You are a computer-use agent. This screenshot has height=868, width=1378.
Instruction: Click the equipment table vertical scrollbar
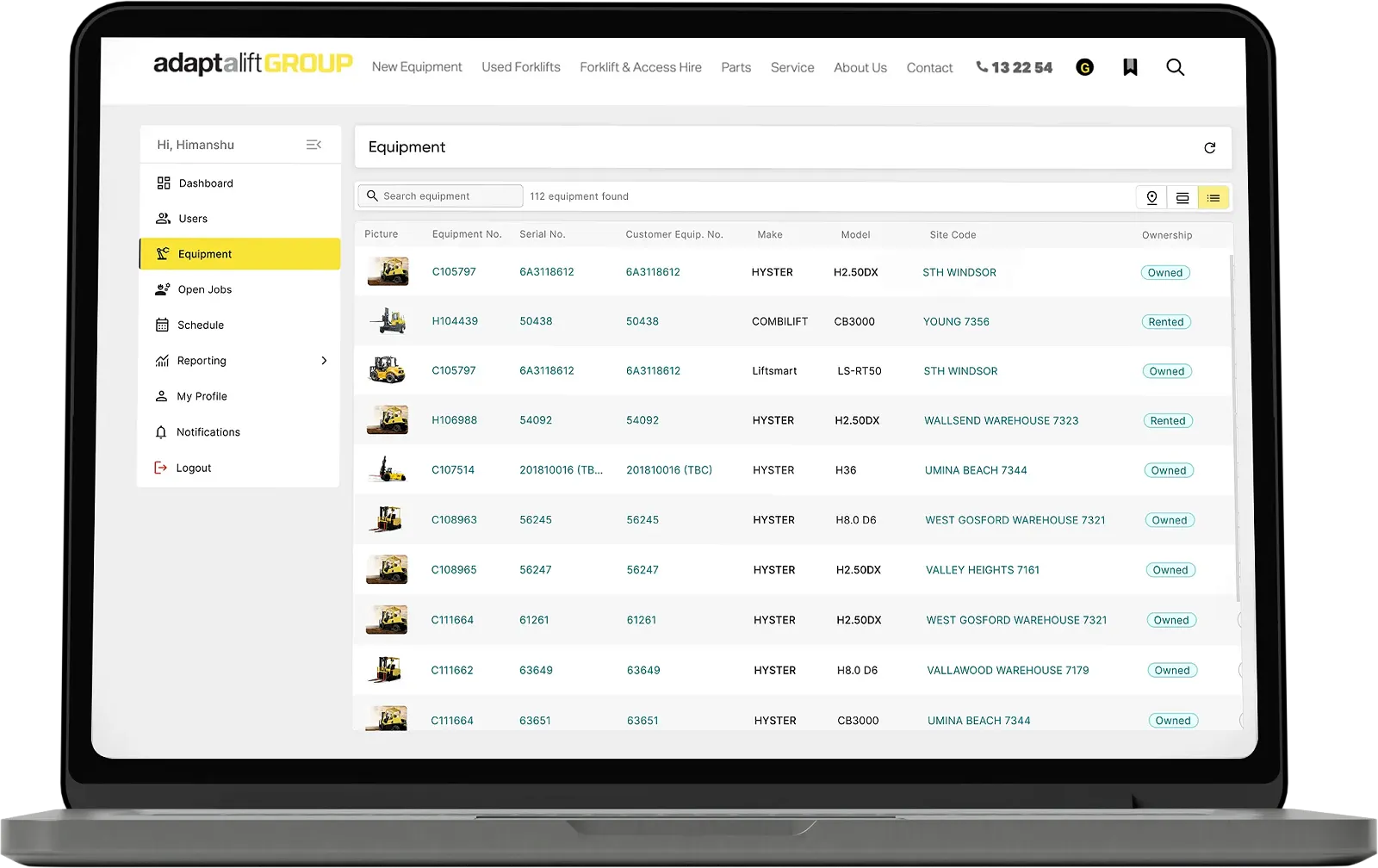tap(1236, 428)
